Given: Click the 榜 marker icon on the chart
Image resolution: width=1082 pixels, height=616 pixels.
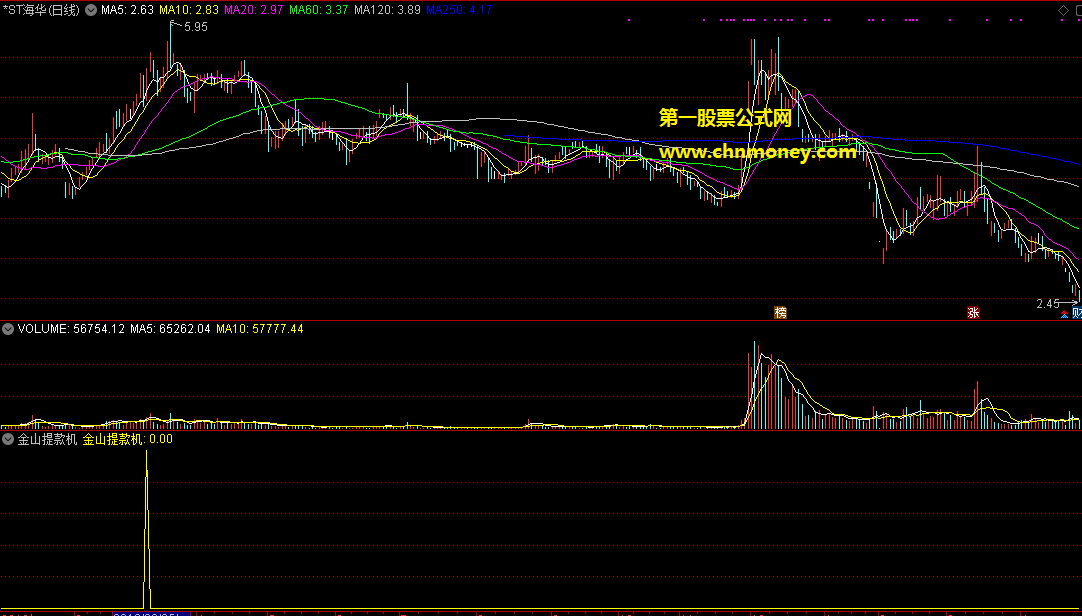Looking at the screenshot, I should [x=780, y=313].
